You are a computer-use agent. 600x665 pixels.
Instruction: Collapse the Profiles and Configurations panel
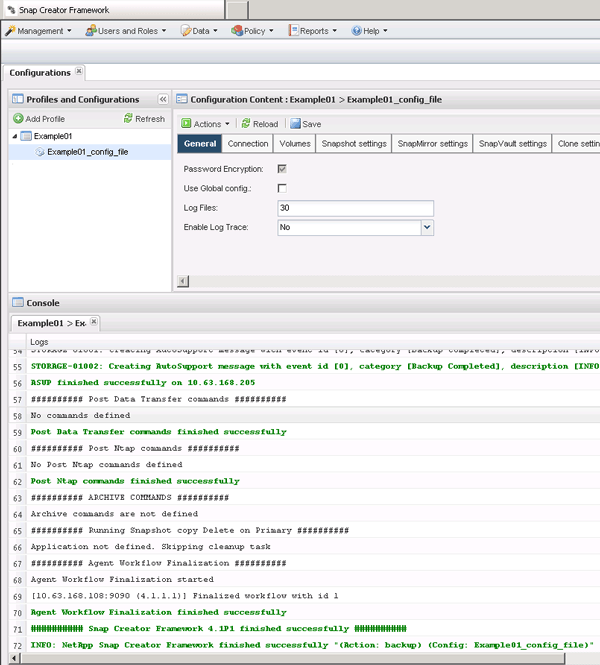pyautogui.click(x=163, y=99)
